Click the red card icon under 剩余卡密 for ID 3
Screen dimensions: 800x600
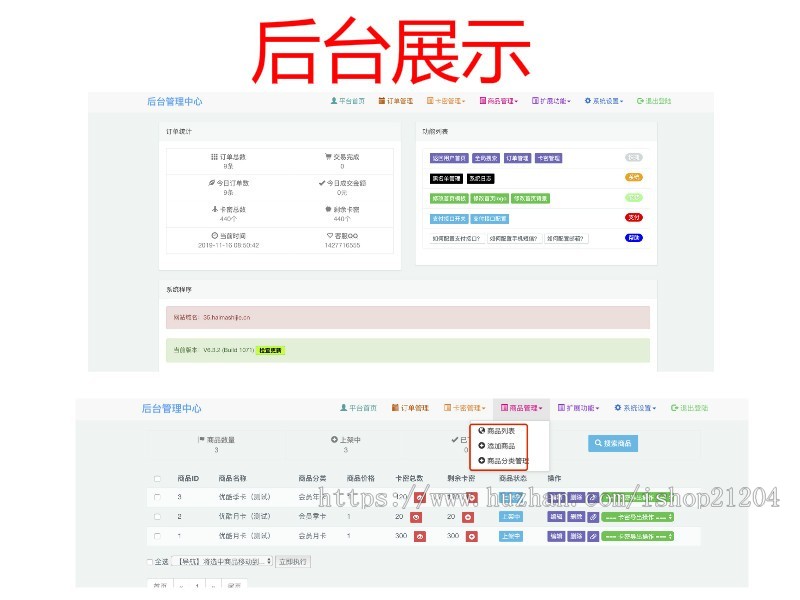coord(470,496)
